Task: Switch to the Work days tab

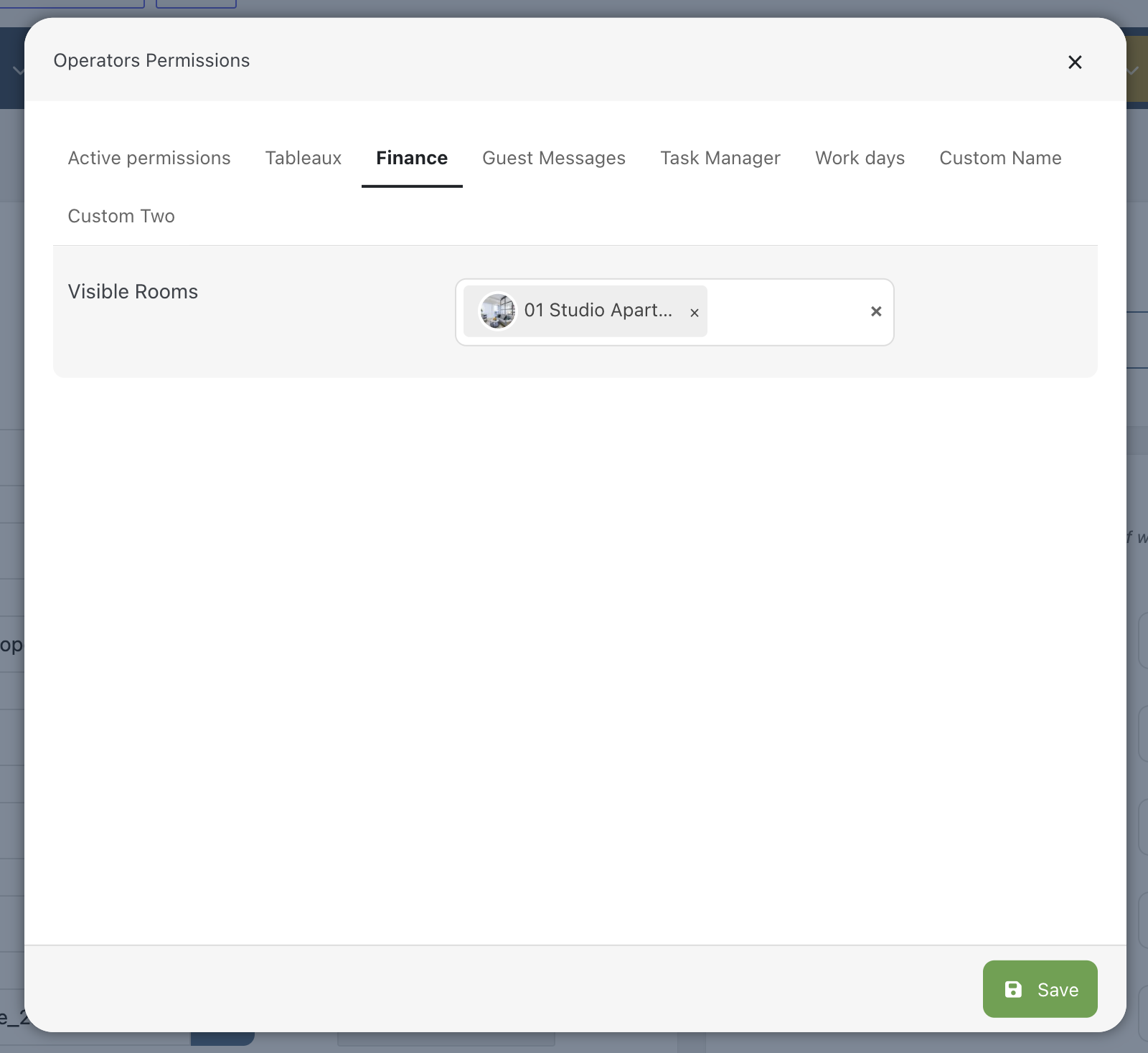Action: click(x=860, y=158)
